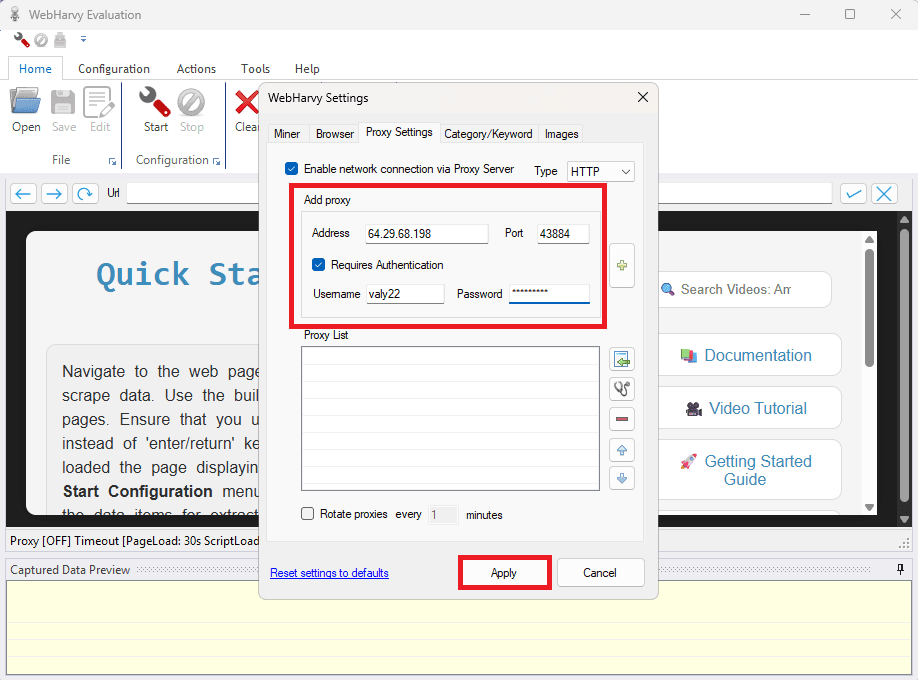918x680 pixels.
Task: Click Reset settings to defaults link
Action: pyautogui.click(x=329, y=572)
